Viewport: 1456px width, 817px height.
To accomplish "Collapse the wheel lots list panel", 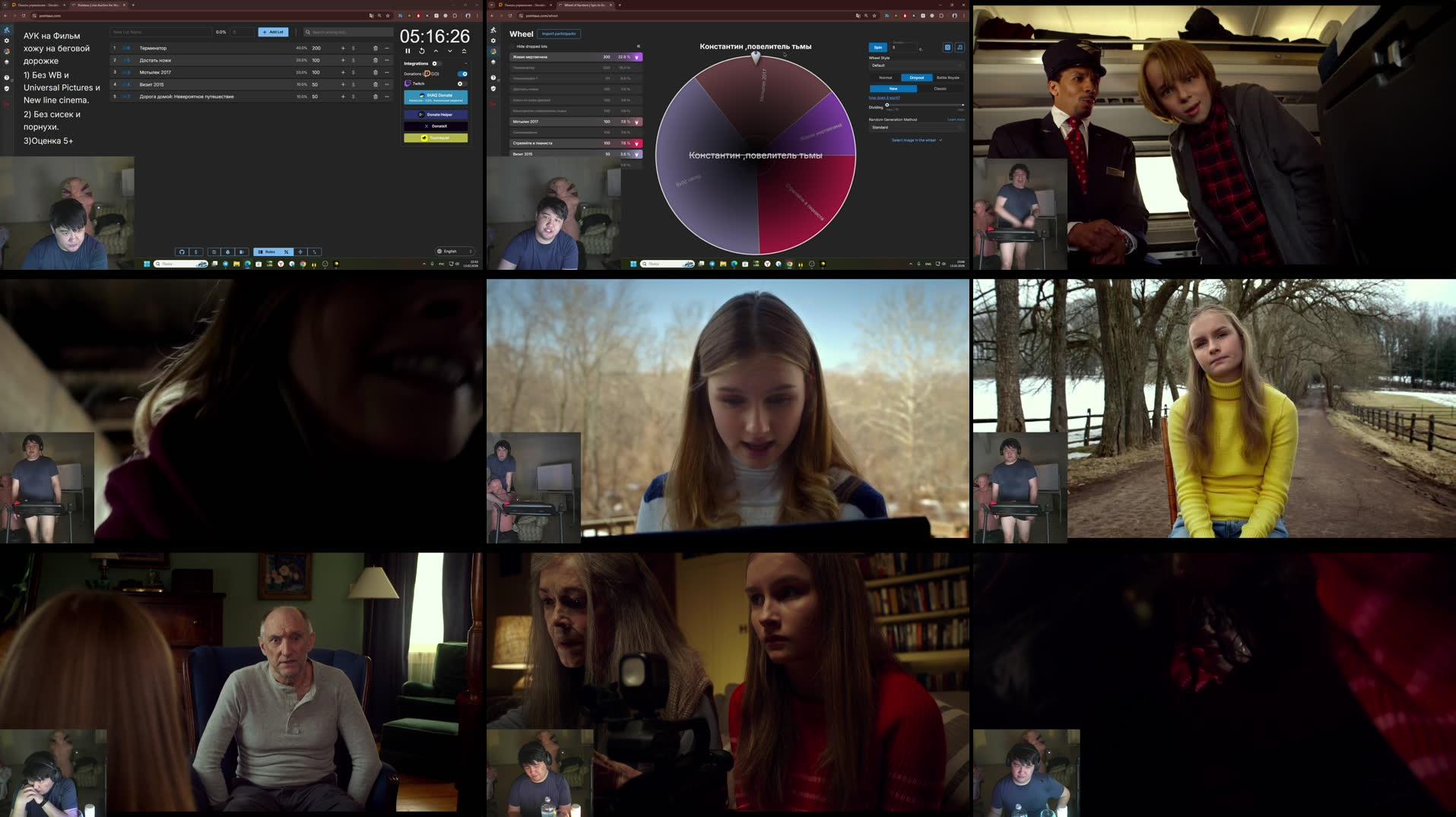I will [638, 46].
